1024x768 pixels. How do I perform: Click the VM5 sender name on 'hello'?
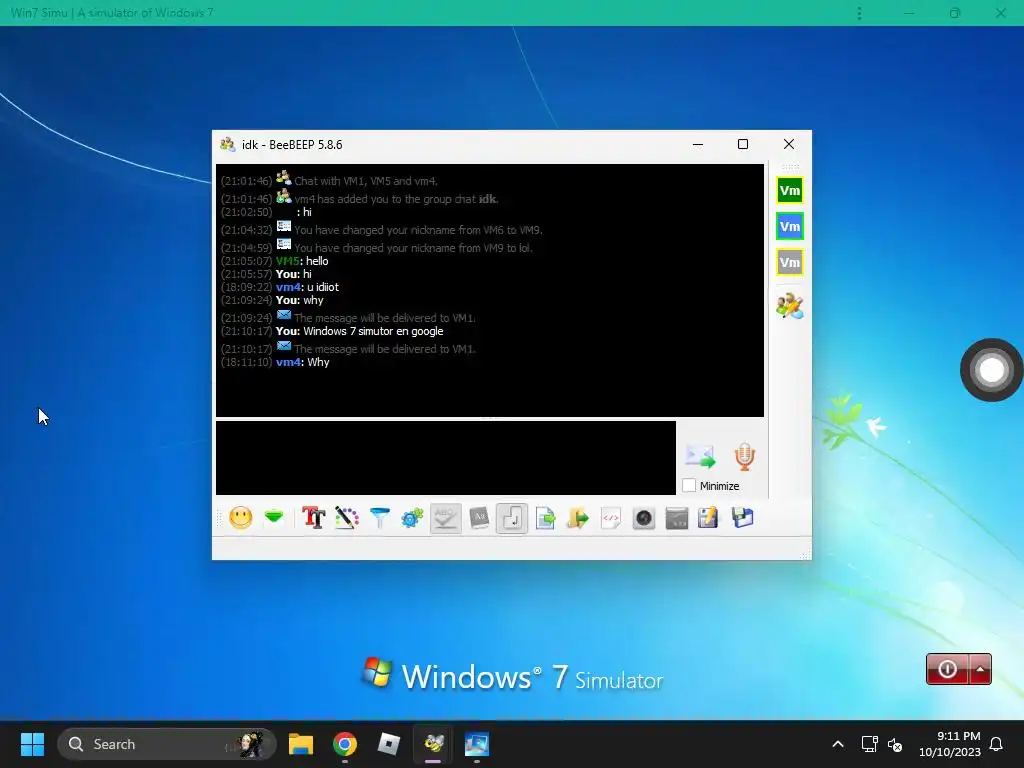coord(287,261)
